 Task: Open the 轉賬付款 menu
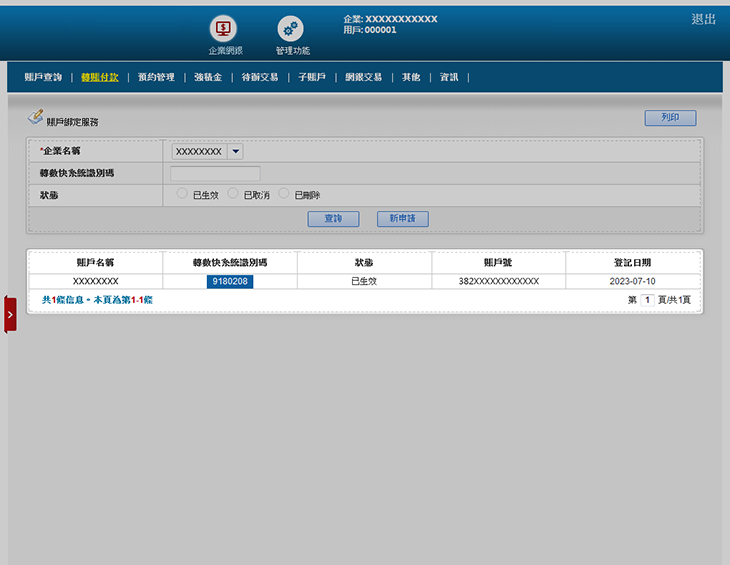pyautogui.click(x=100, y=77)
